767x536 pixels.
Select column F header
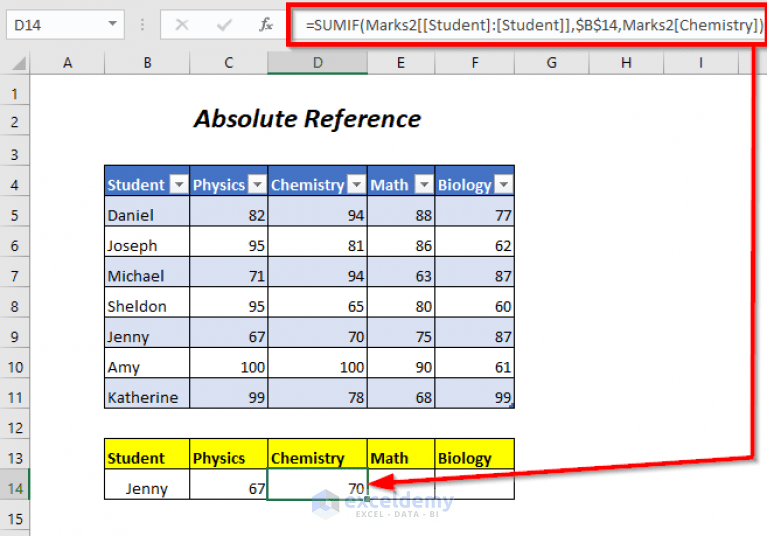coord(474,63)
